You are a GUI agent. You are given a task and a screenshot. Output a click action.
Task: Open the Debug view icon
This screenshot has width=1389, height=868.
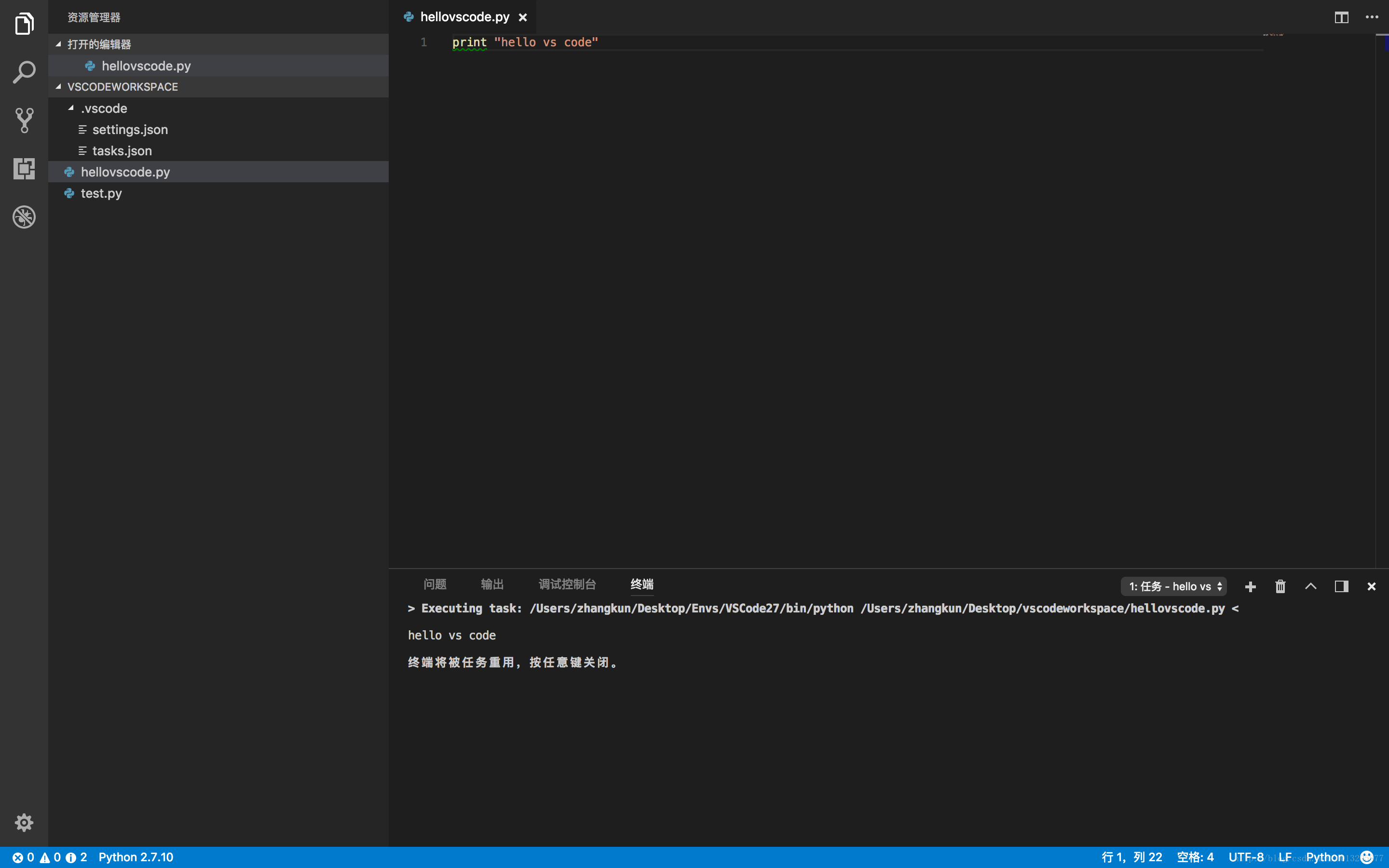pos(24,217)
